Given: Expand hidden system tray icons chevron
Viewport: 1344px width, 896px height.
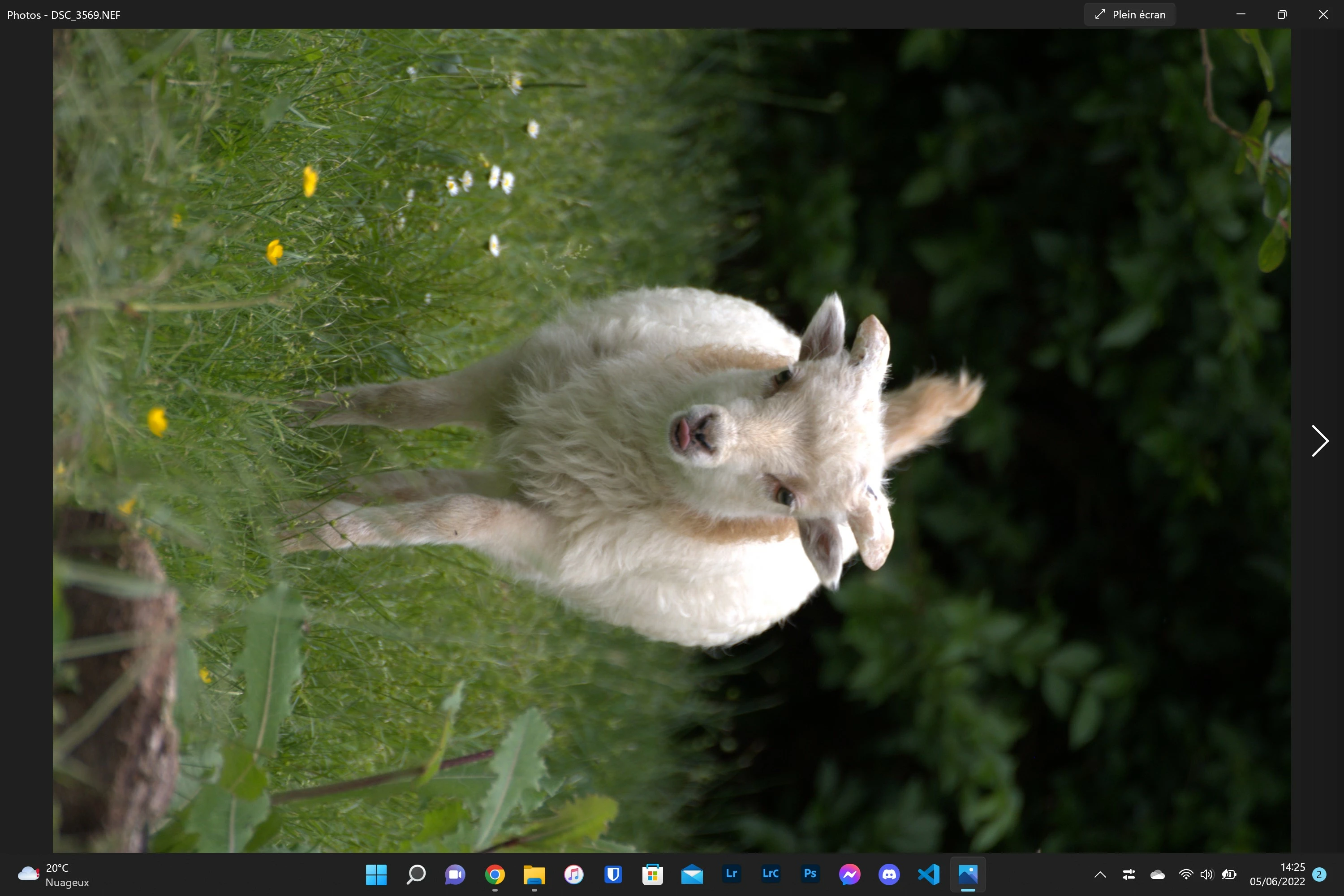Looking at the screenshot, I should [x=1100, y=874].
